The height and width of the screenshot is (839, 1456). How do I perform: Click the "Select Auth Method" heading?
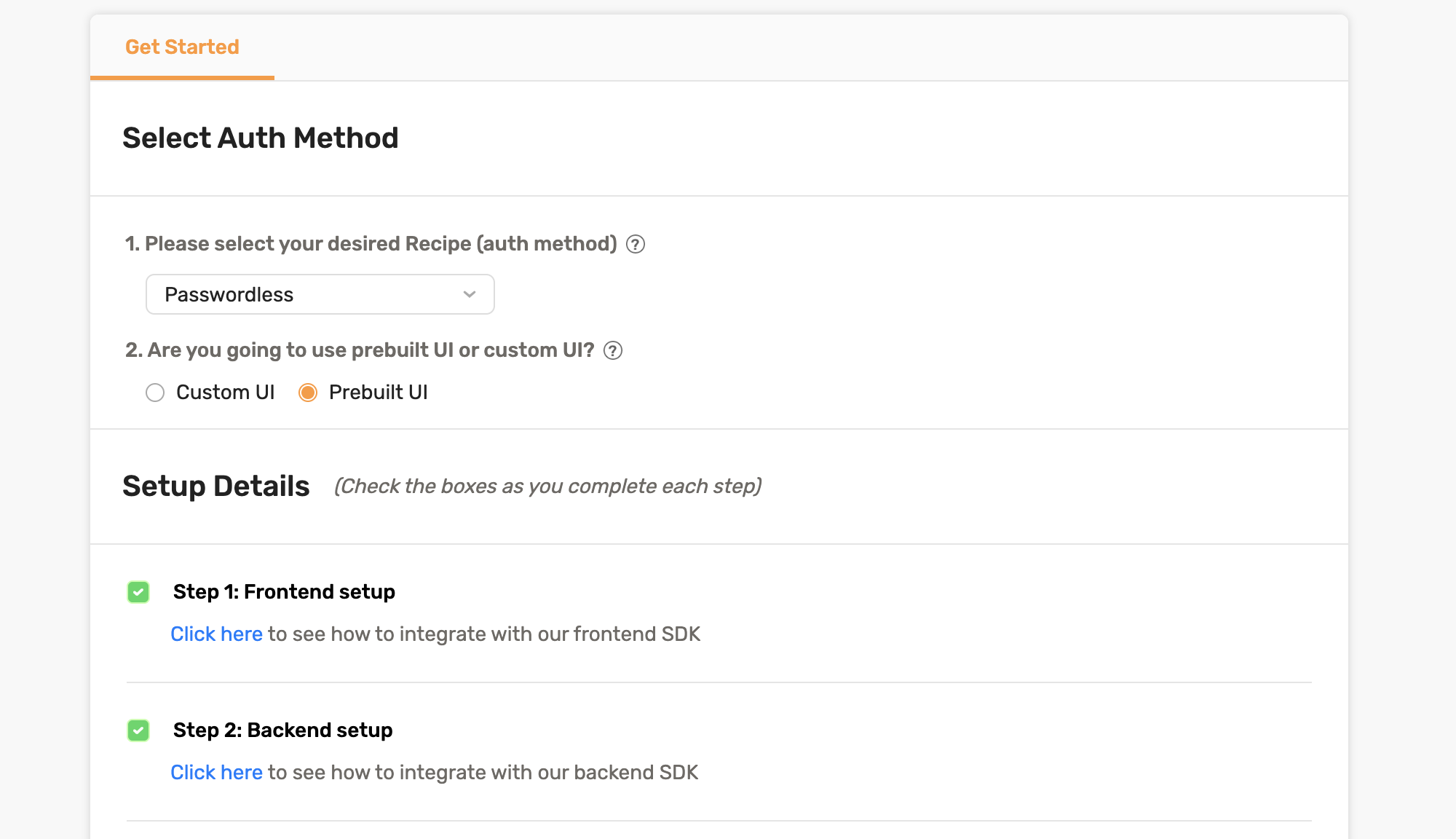[x=261, y=138]
